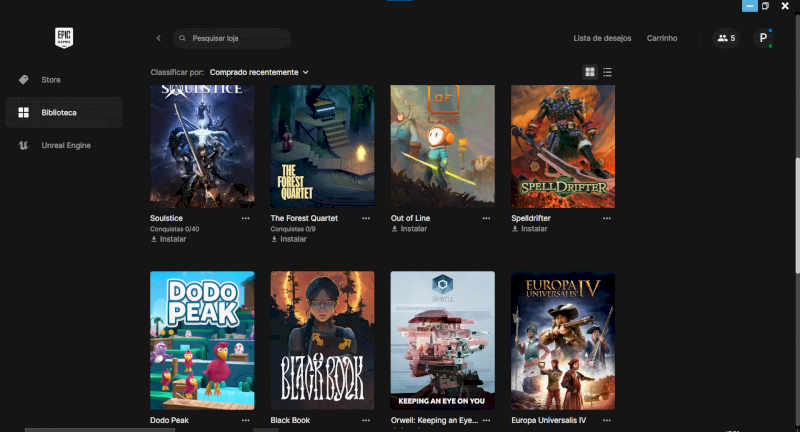Open options menu for Europa Universalis IV
Image resolution: width=800 pixels, height=432 pixels.
607,420
